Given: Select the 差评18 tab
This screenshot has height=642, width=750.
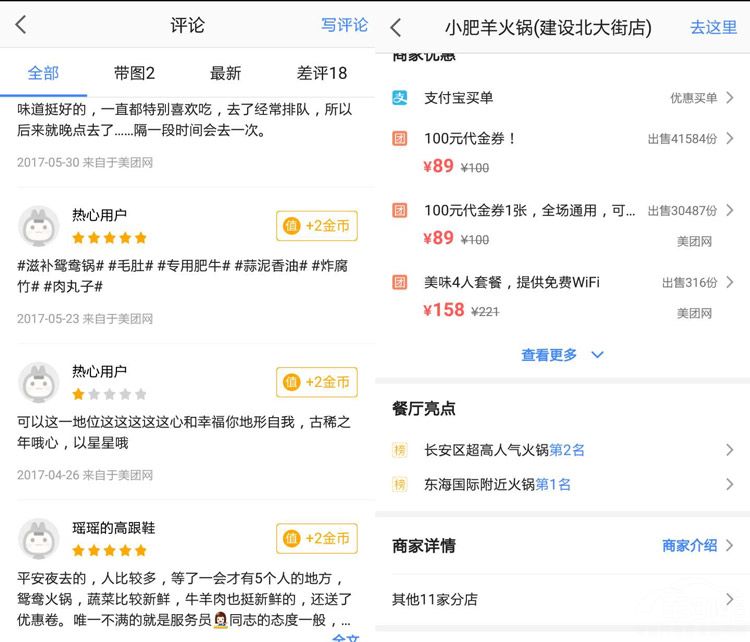Looking at the screenshot, I should (322, 73).
